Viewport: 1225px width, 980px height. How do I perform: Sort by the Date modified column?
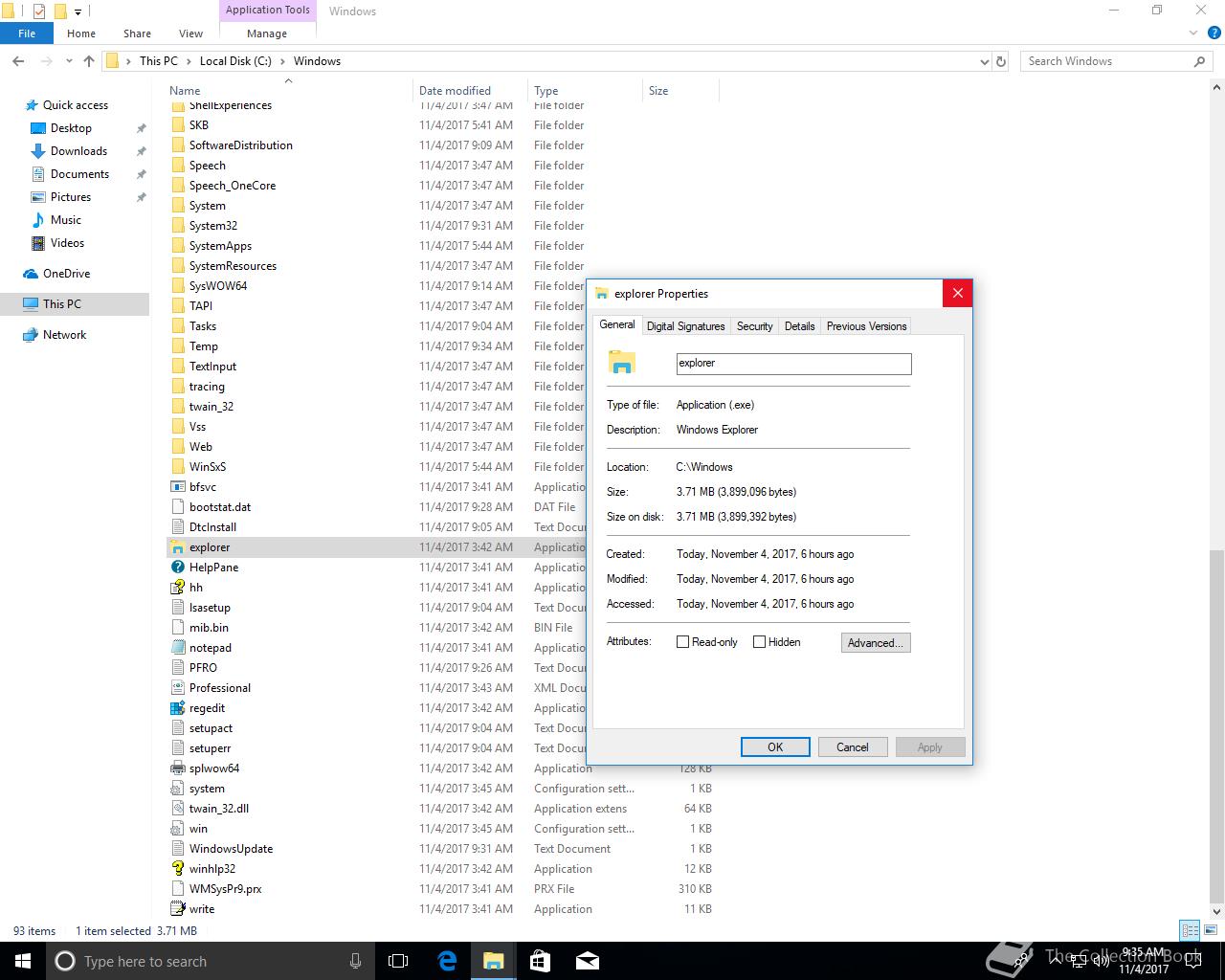click(x=469, y=91)
